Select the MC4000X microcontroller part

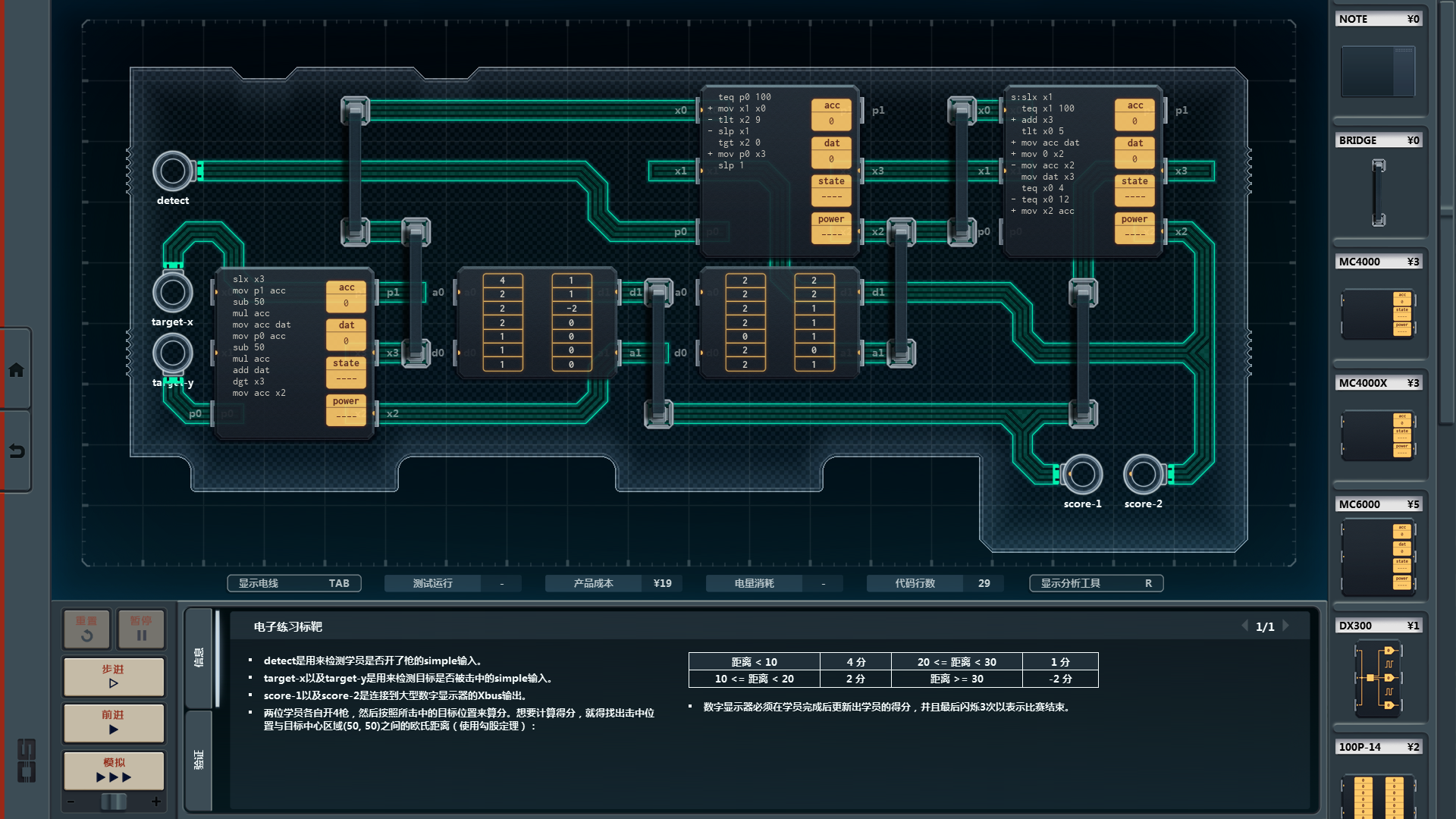pyautogui.click(x=1378, y=435)
